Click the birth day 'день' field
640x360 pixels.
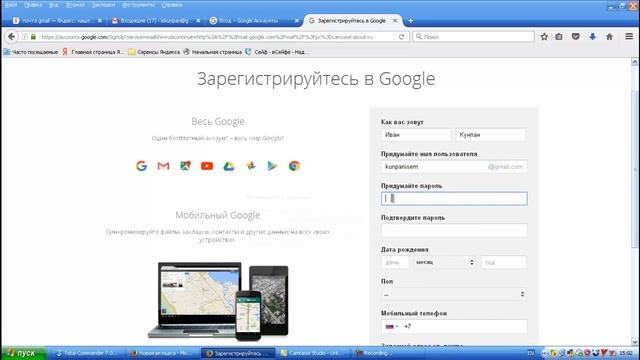(x=395, y=262)
